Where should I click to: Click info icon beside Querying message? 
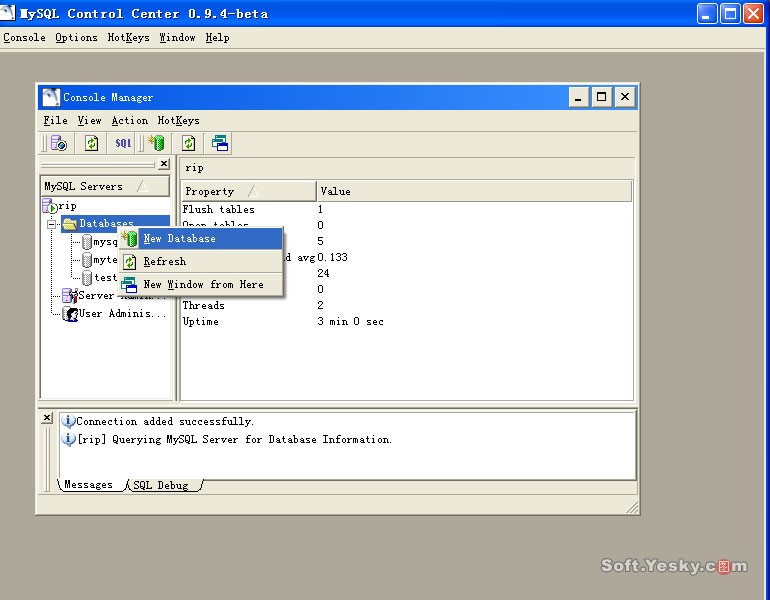tap(68, 439)
